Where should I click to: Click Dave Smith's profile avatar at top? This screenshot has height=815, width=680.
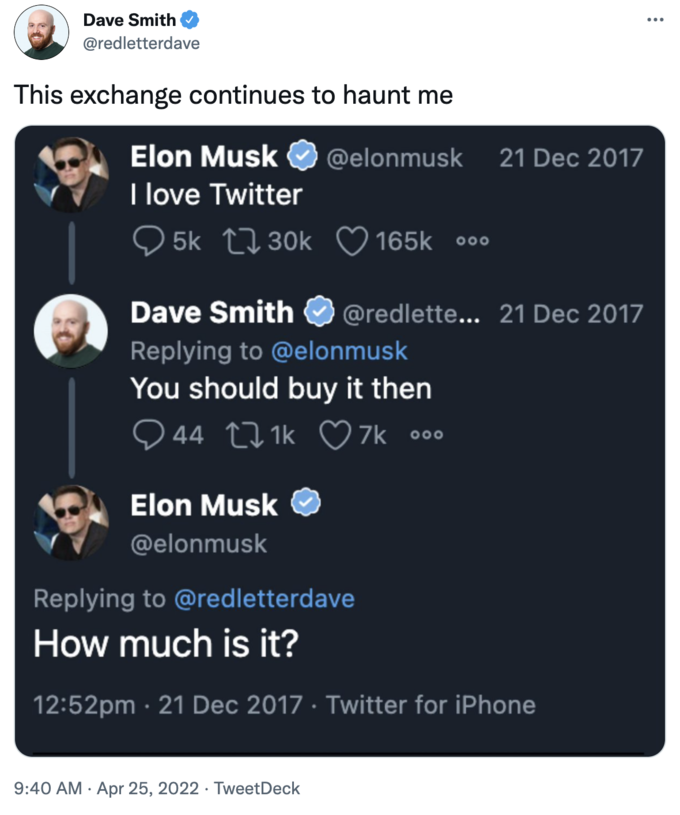pos(41,31)
